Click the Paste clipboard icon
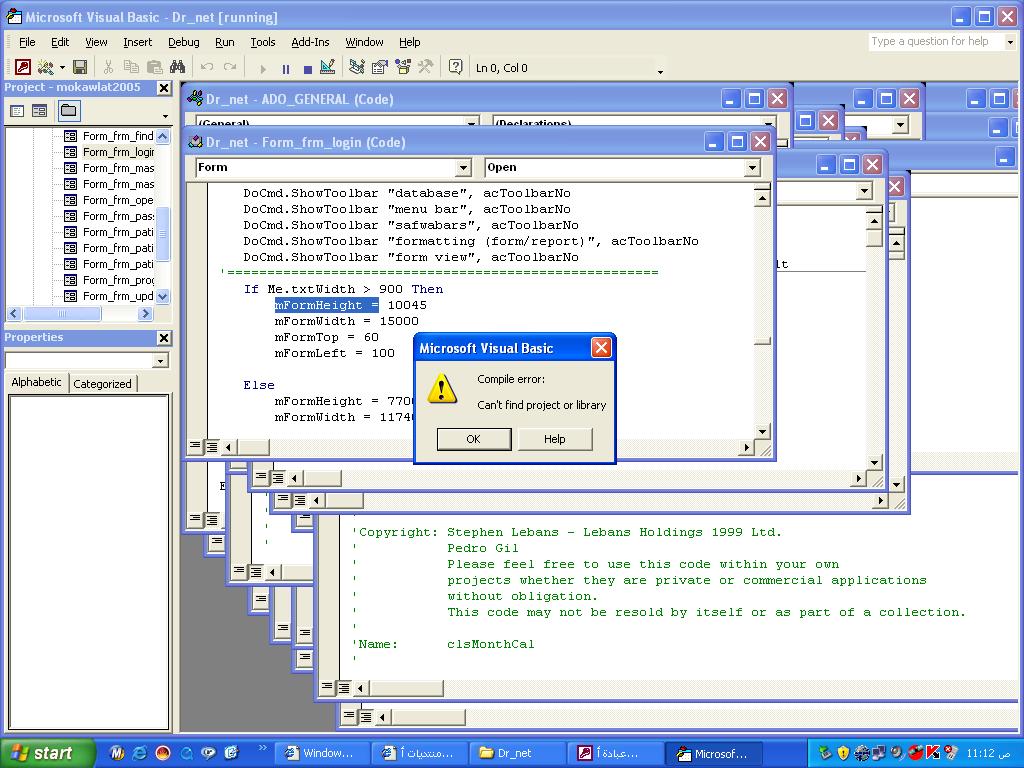The height and width of the screenshot is (768, 1024). 155,67
